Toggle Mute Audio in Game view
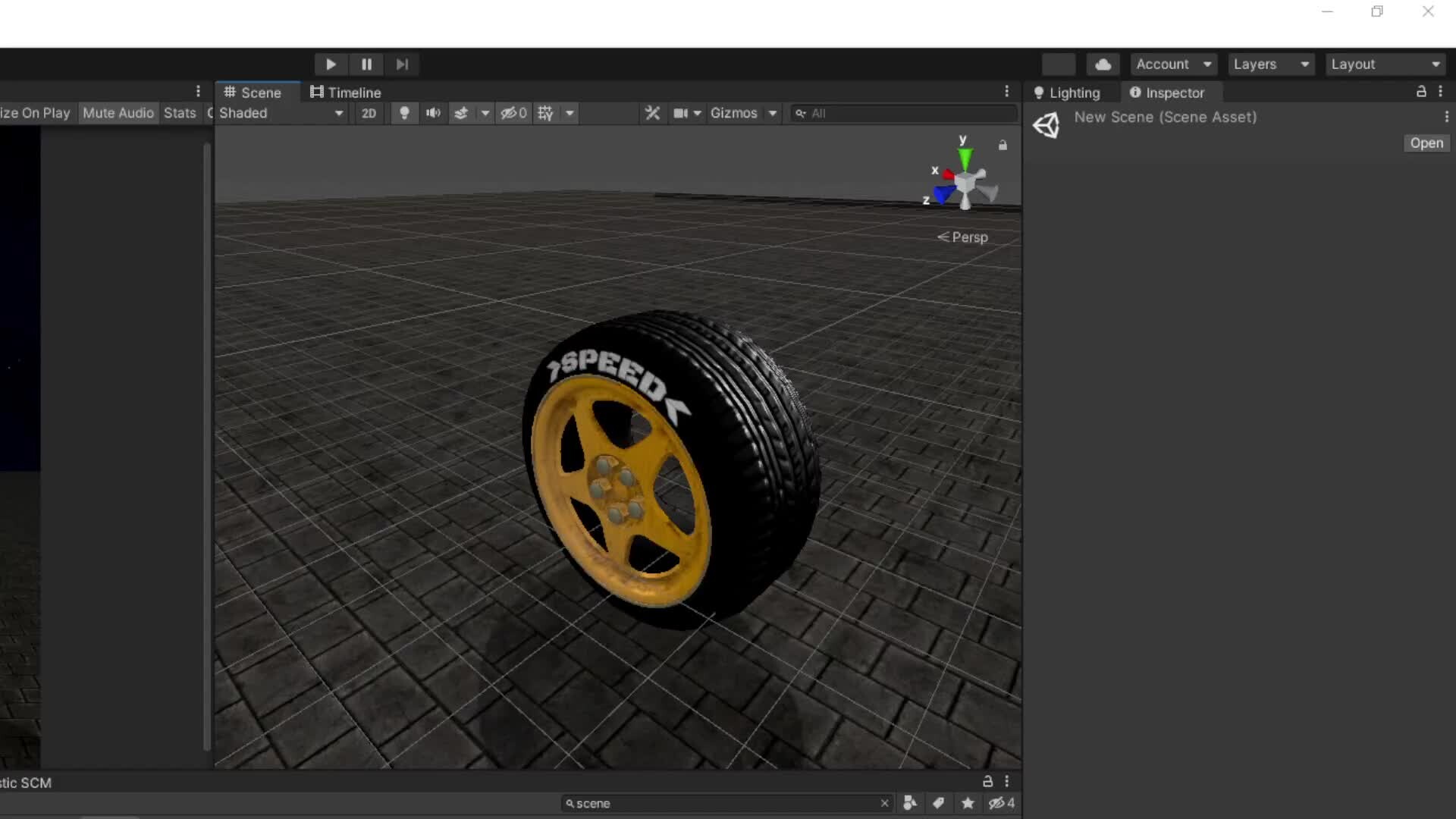 (118, 112)
